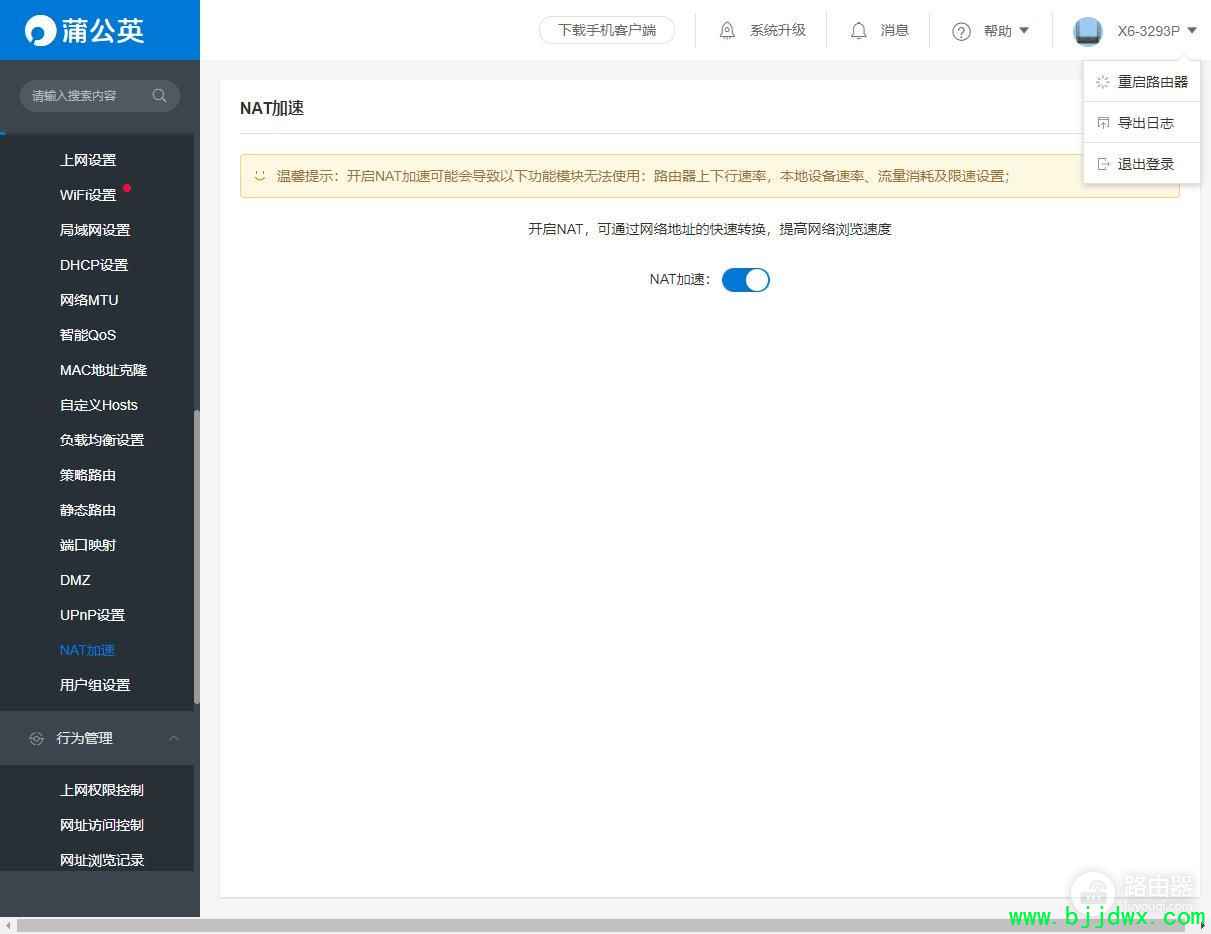The image size is (1211, 934).
Task: Click the 帮助 label in header
Action: pyautogui.click(x=998, y=31)
